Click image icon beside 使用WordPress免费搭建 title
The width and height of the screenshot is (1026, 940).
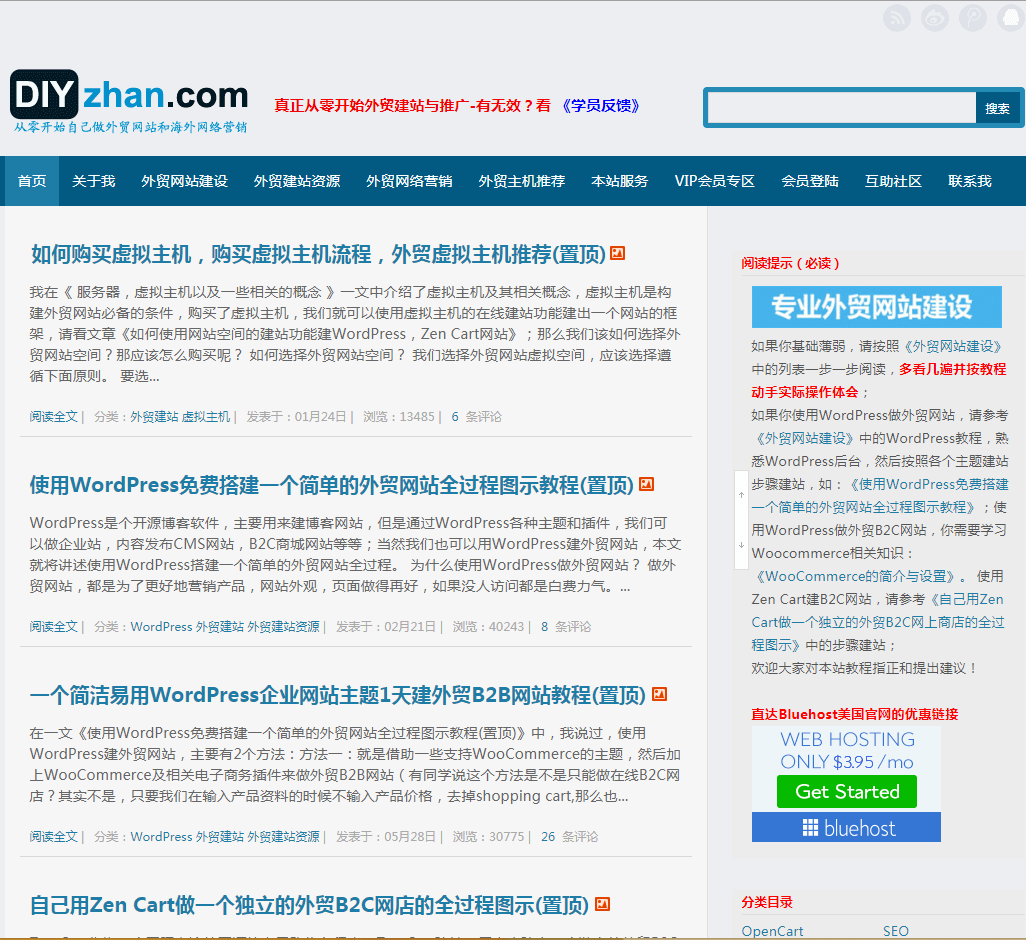tap(646, 485)
